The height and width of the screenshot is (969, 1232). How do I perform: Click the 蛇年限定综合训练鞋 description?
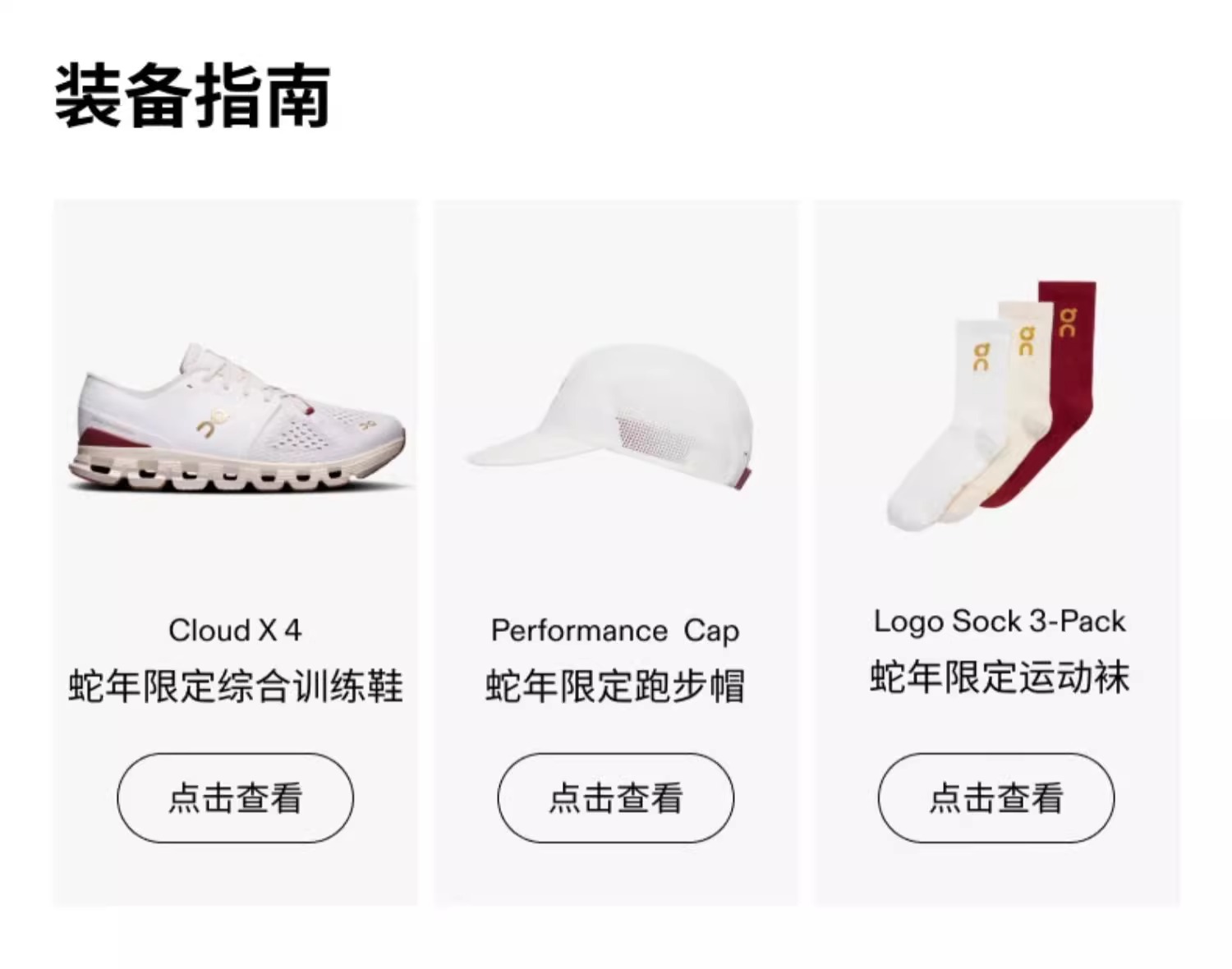coord(236,687)
